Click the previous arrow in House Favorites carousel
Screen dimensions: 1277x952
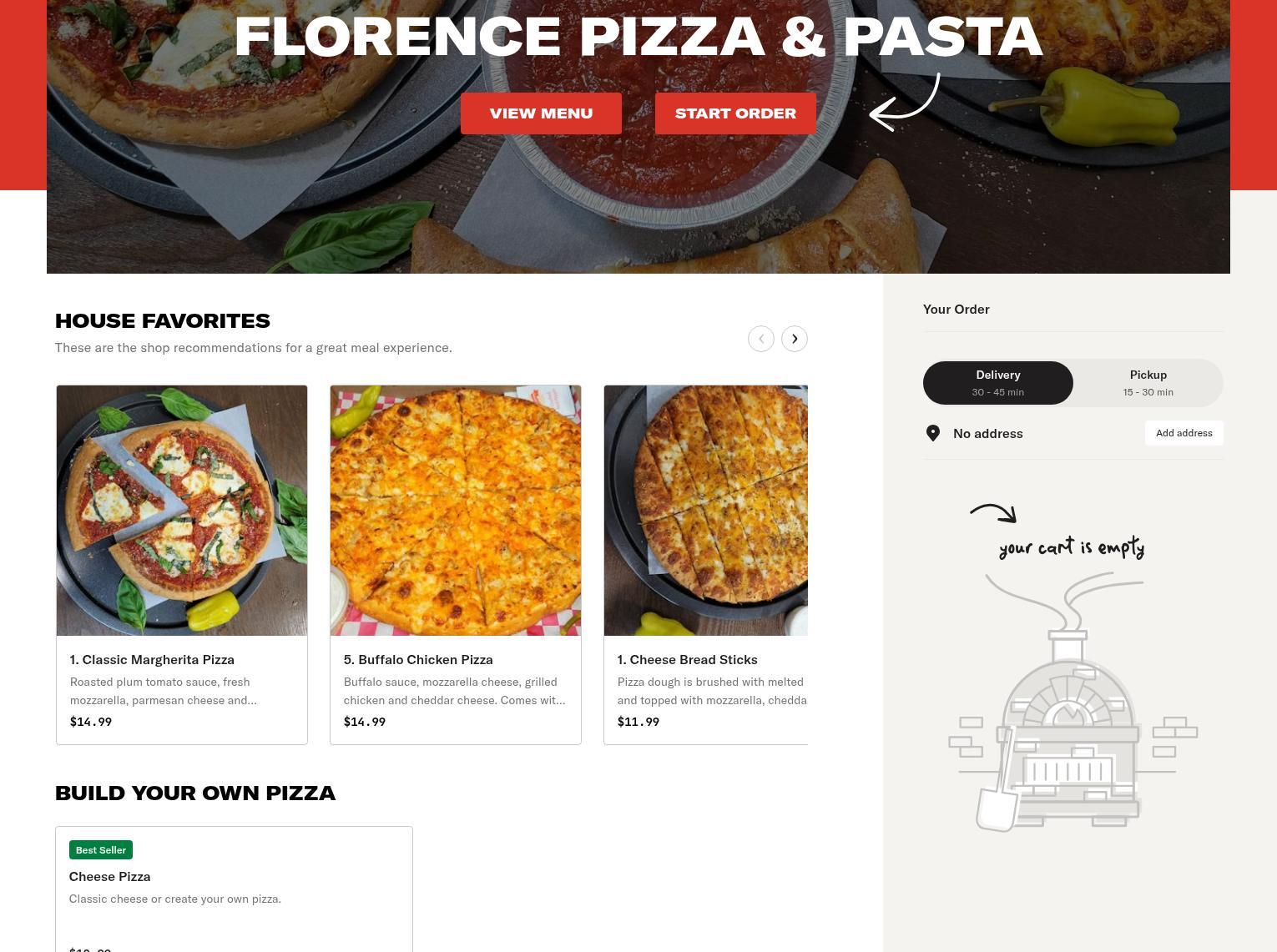point(761,339)
